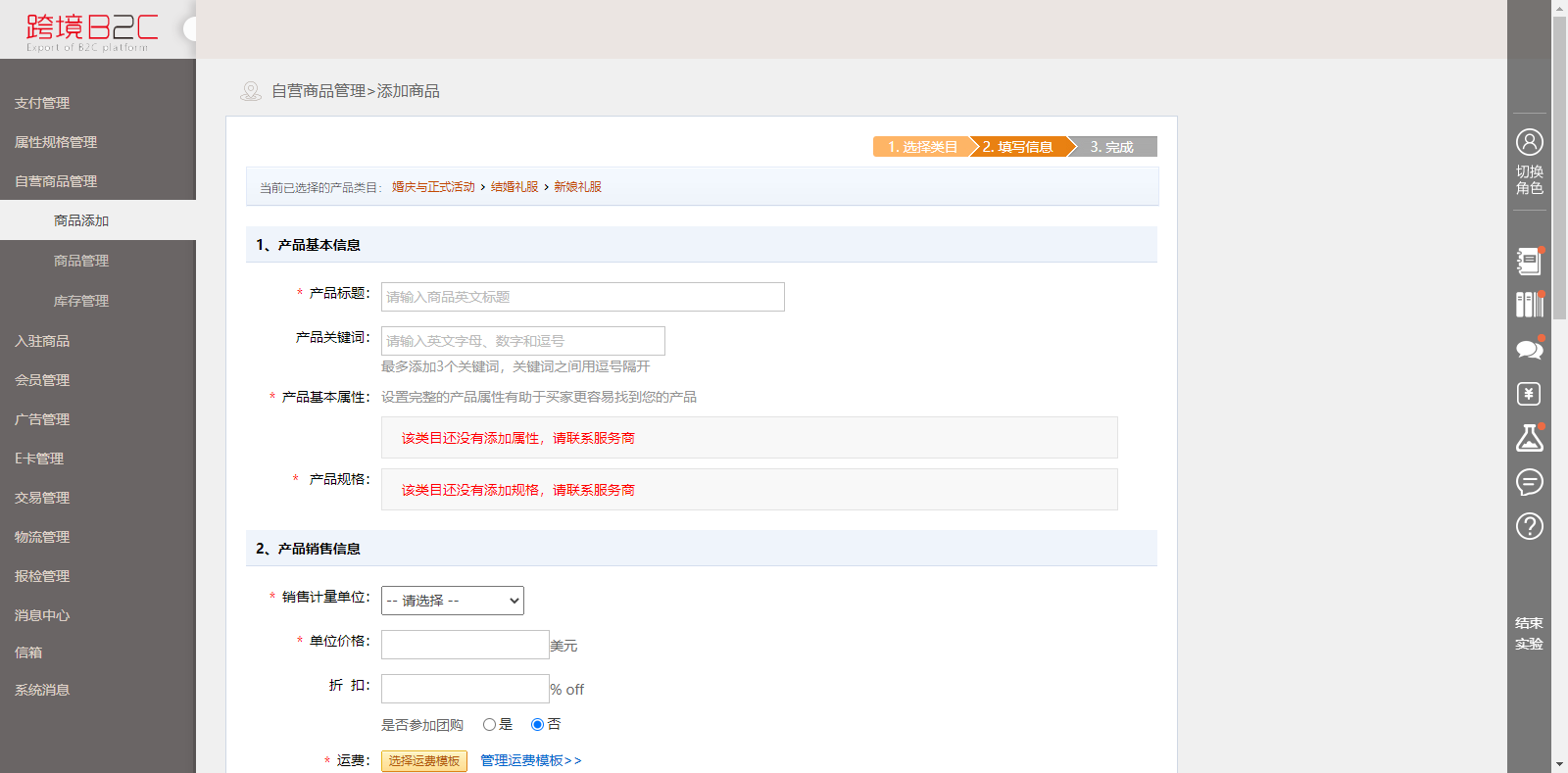Click step 1. 选择类目

[x=921, y=147]
